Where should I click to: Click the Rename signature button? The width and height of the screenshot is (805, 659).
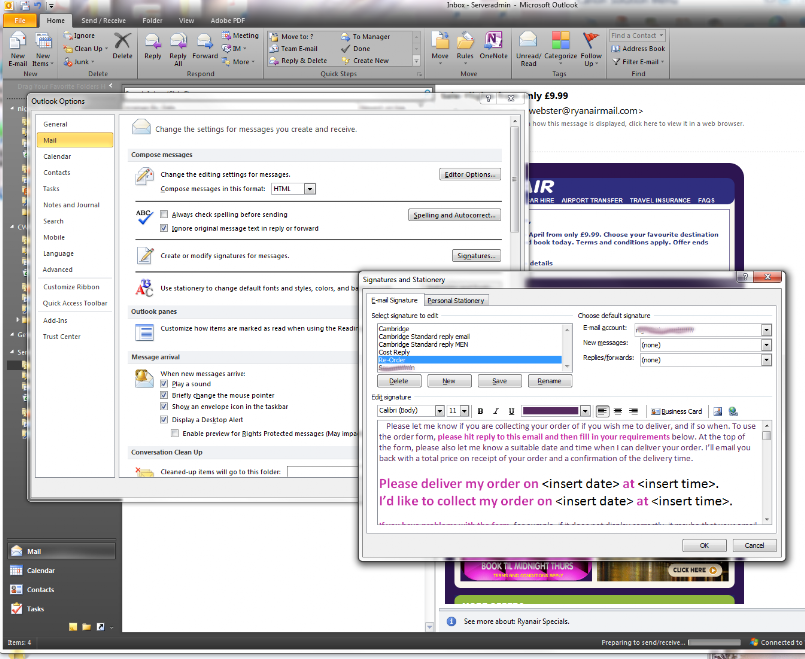tap(549, 381)
